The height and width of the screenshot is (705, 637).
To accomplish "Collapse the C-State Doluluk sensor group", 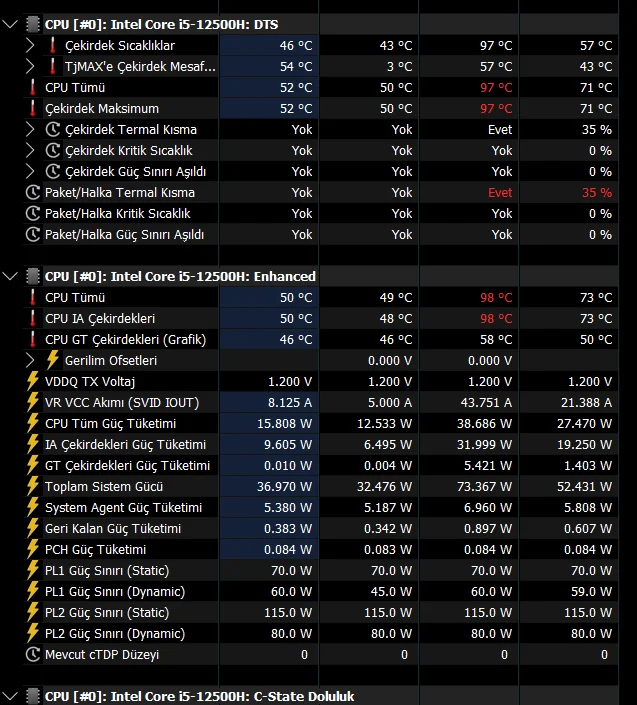I will pos(10,696).
